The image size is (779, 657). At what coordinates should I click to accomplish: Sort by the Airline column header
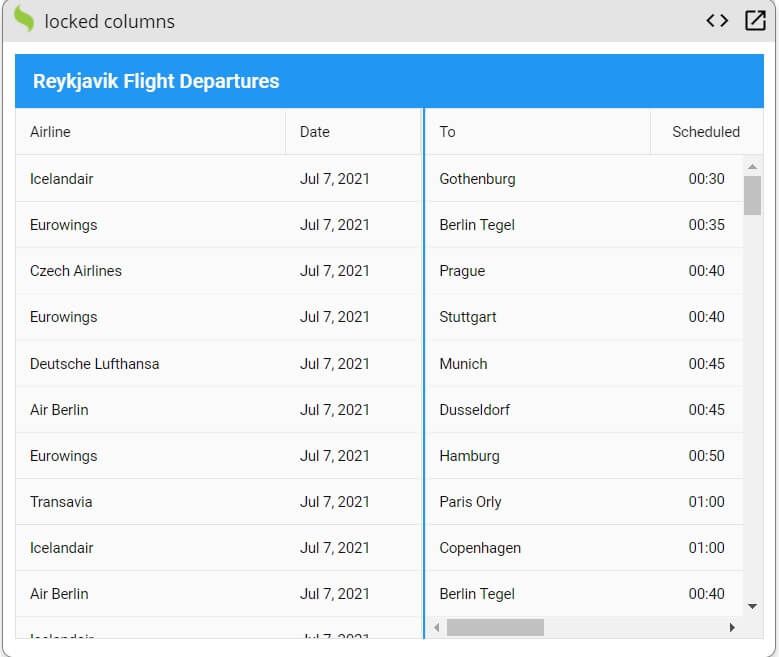(151, 132)
